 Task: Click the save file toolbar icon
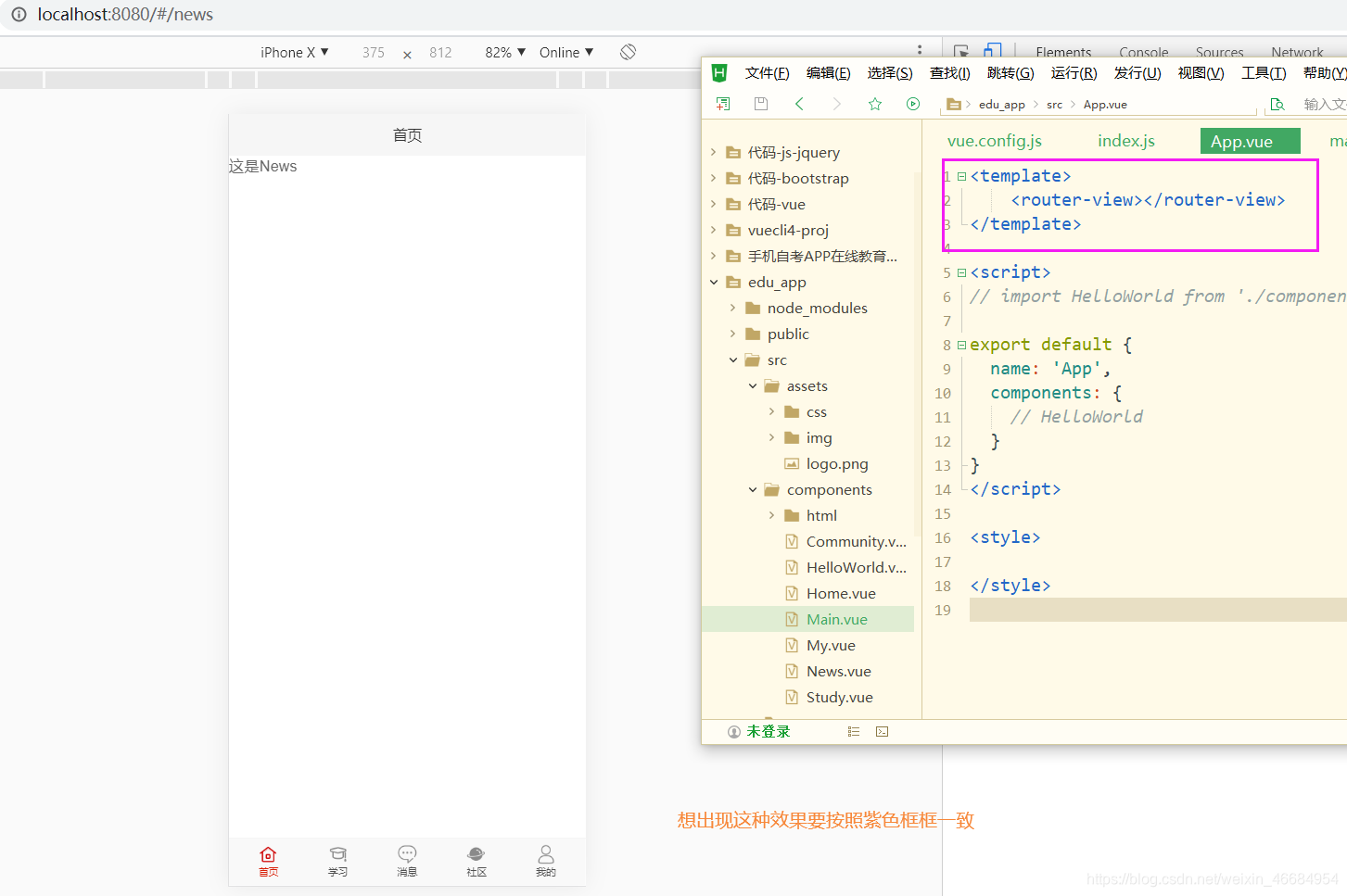761,104
